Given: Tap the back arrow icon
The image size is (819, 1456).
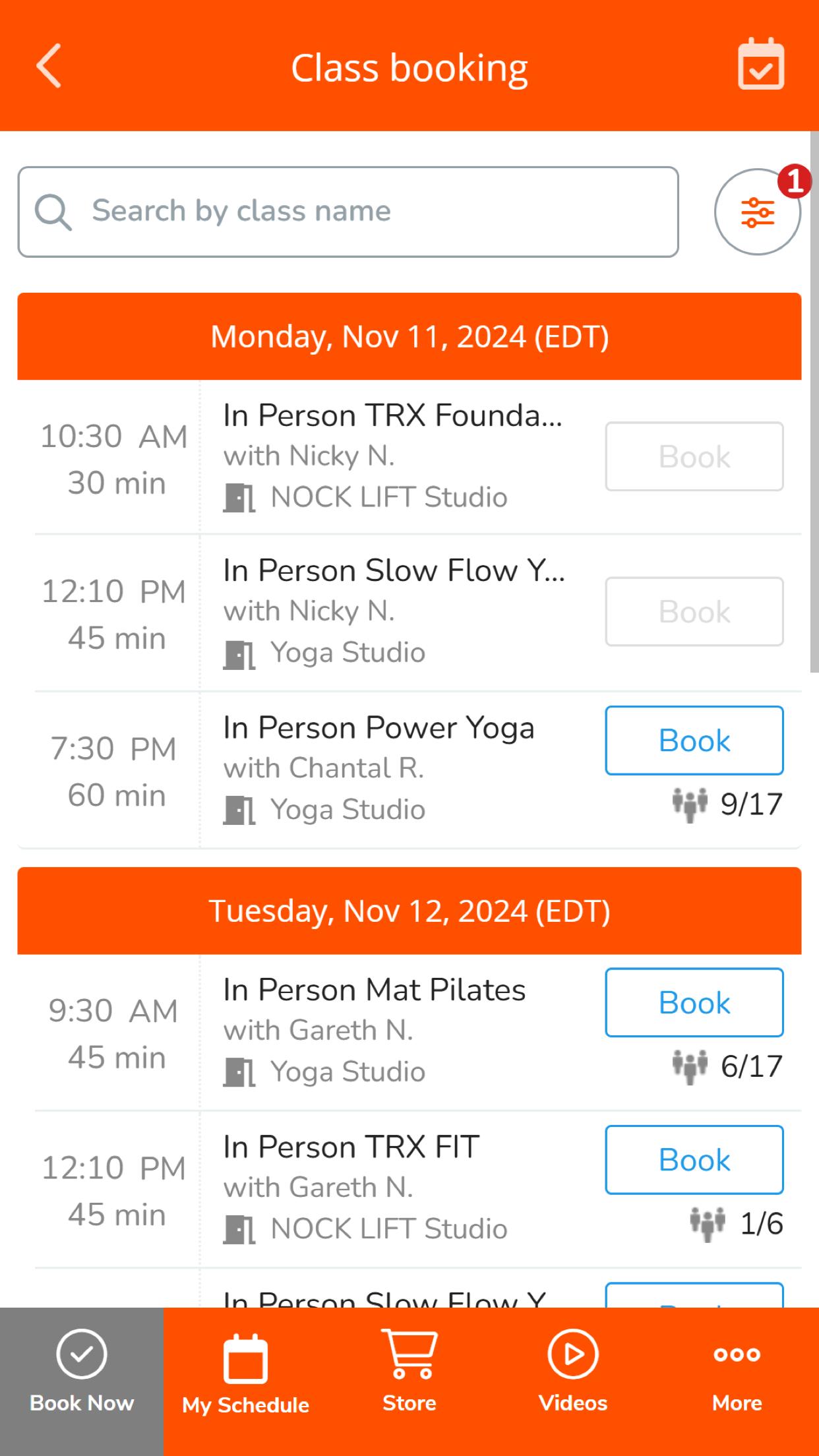Looking at the screenshot, I should 49,66.
